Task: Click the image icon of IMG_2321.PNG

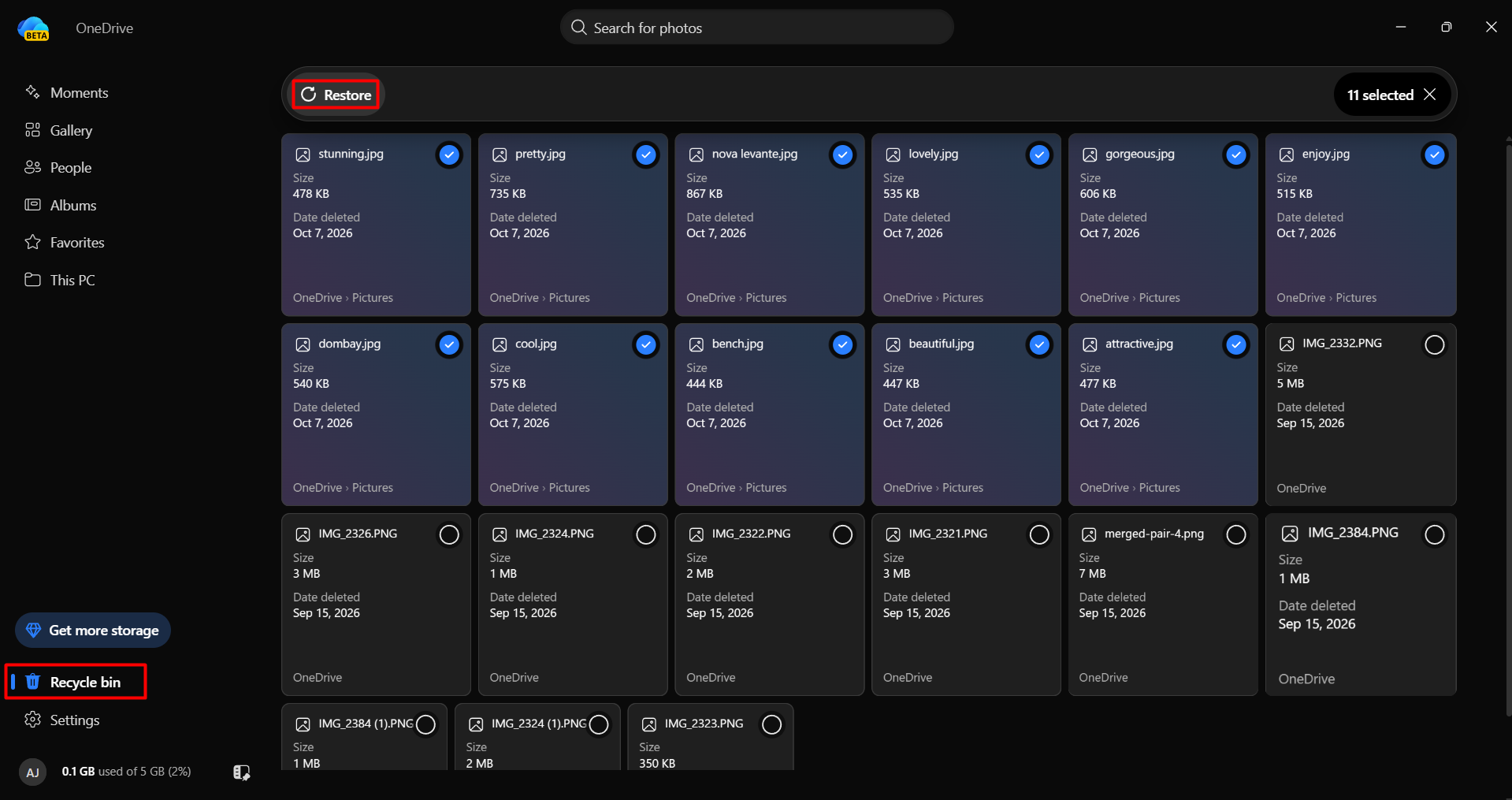Action: pos(893,534)
